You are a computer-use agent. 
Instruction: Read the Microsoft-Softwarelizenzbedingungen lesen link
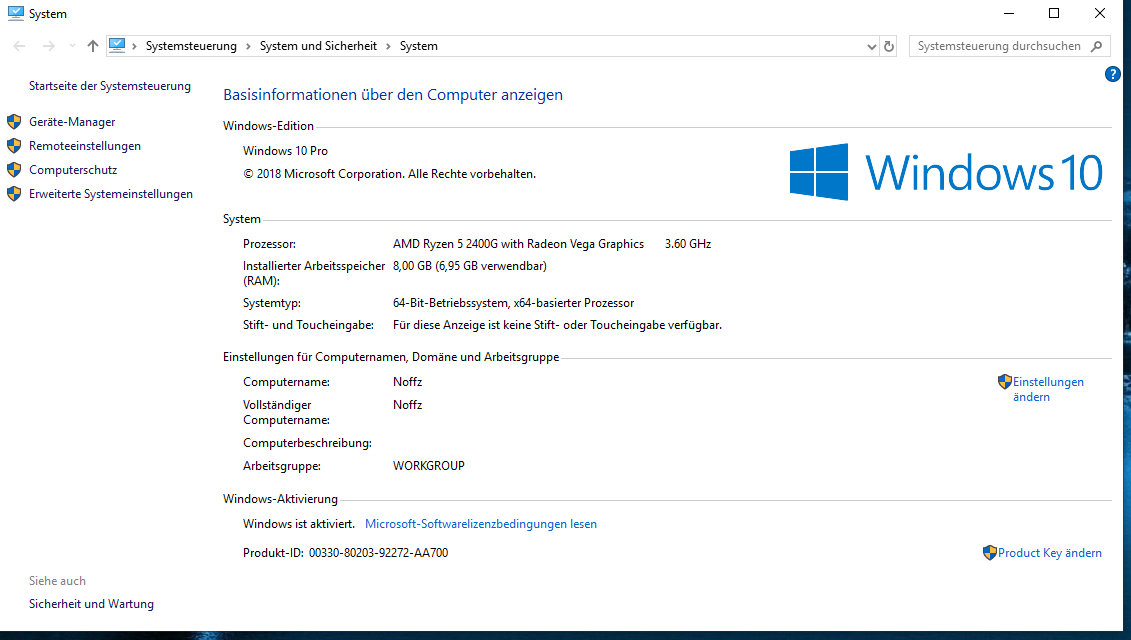click(x=480, y=524)
